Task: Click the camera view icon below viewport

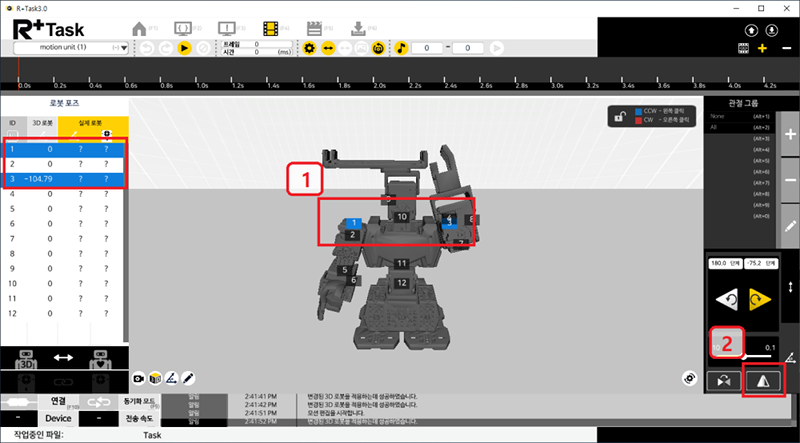Action: pyautogui.click(x=140, y=379)
